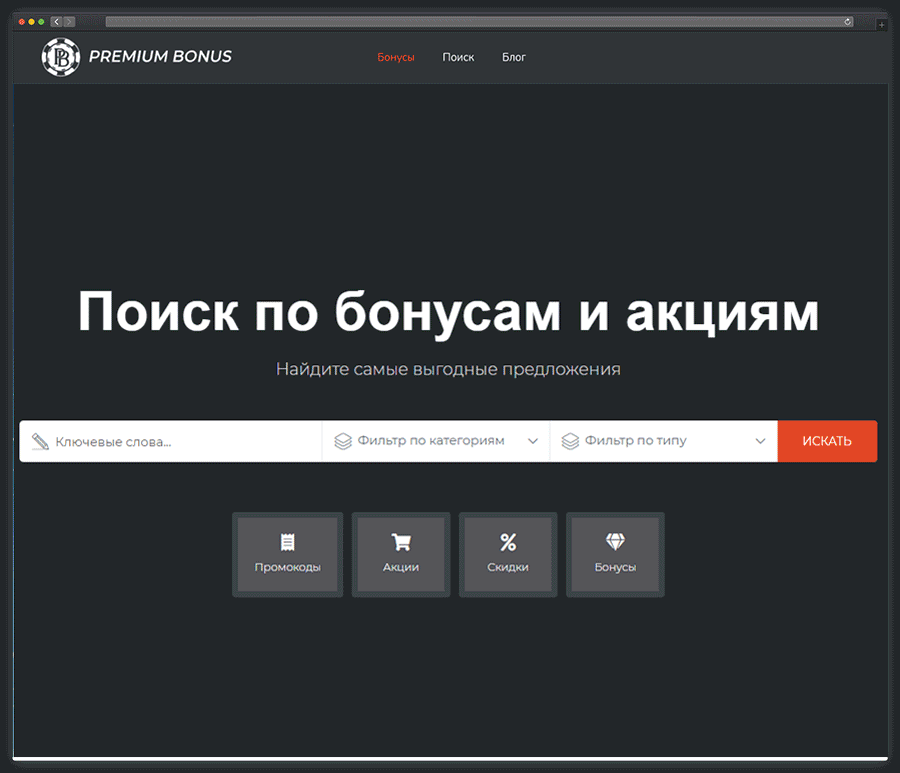
Task: Choose the Скидки percent tile
Action: [x=508, y=555]
